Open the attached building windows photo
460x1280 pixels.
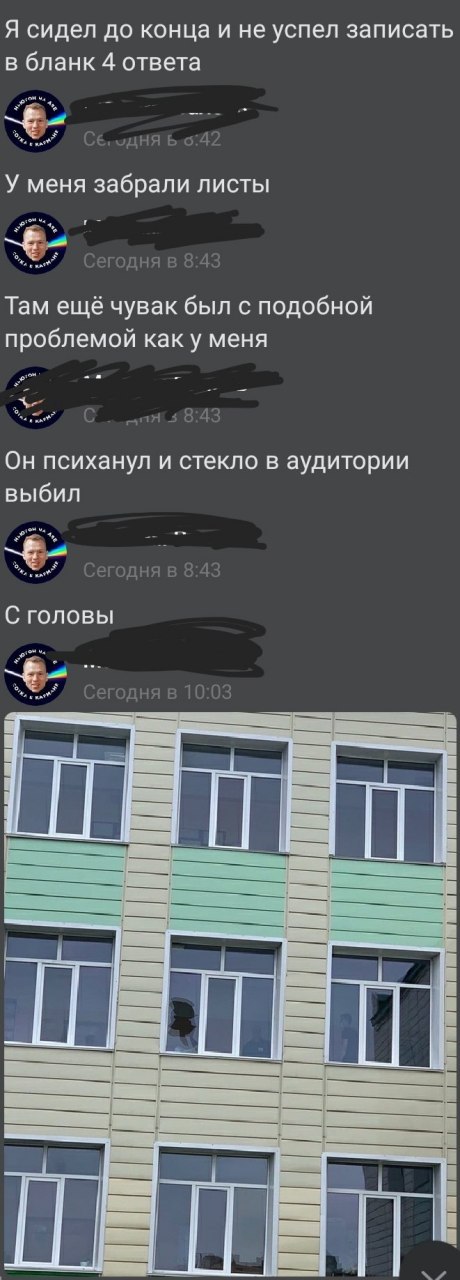coord(230,996)
